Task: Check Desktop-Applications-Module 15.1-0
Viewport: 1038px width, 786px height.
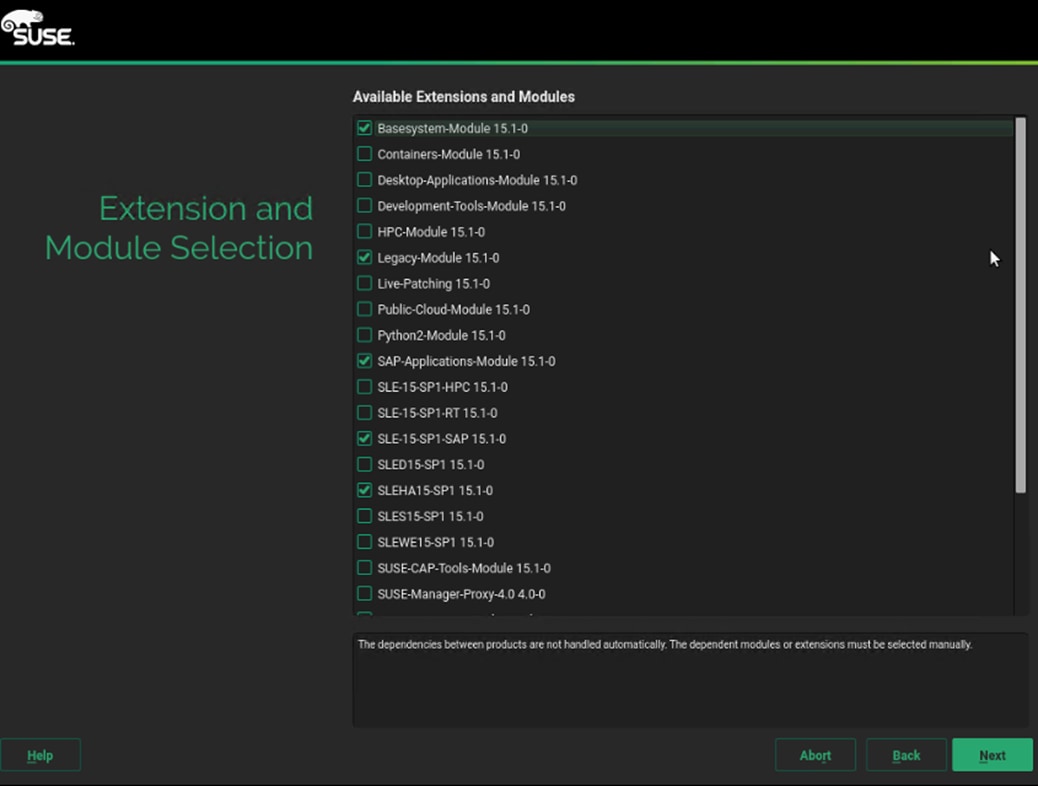Action: coord(365,180)
